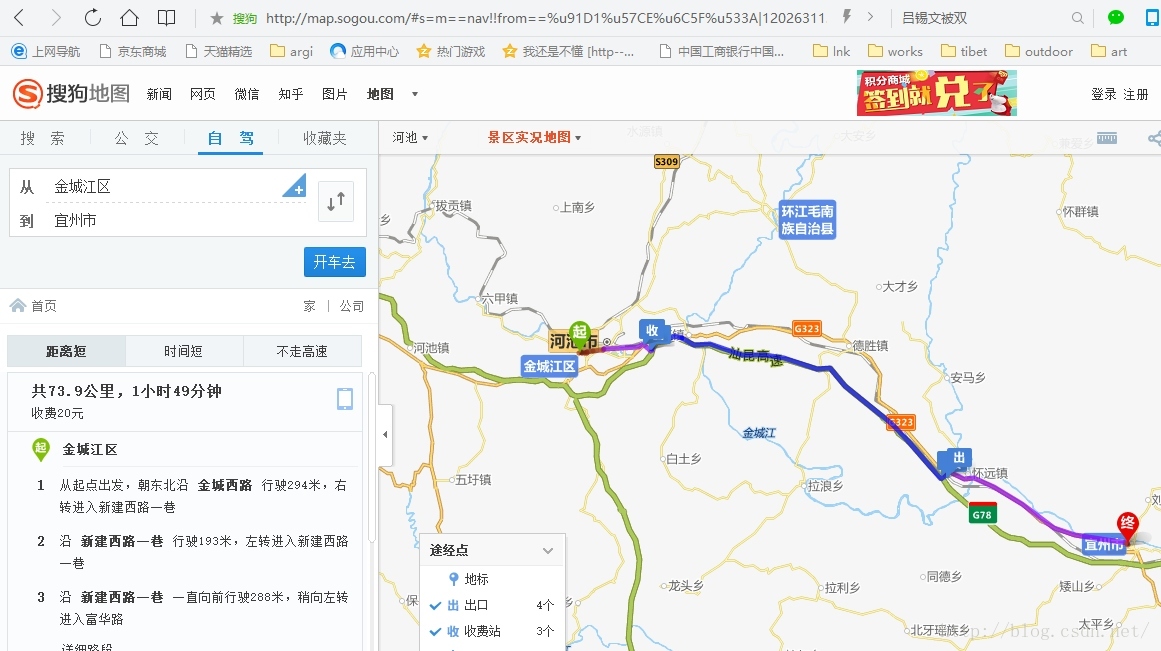Open the 网页 web link
Viewport: 1161px width, 651px height.
(203, 94)
